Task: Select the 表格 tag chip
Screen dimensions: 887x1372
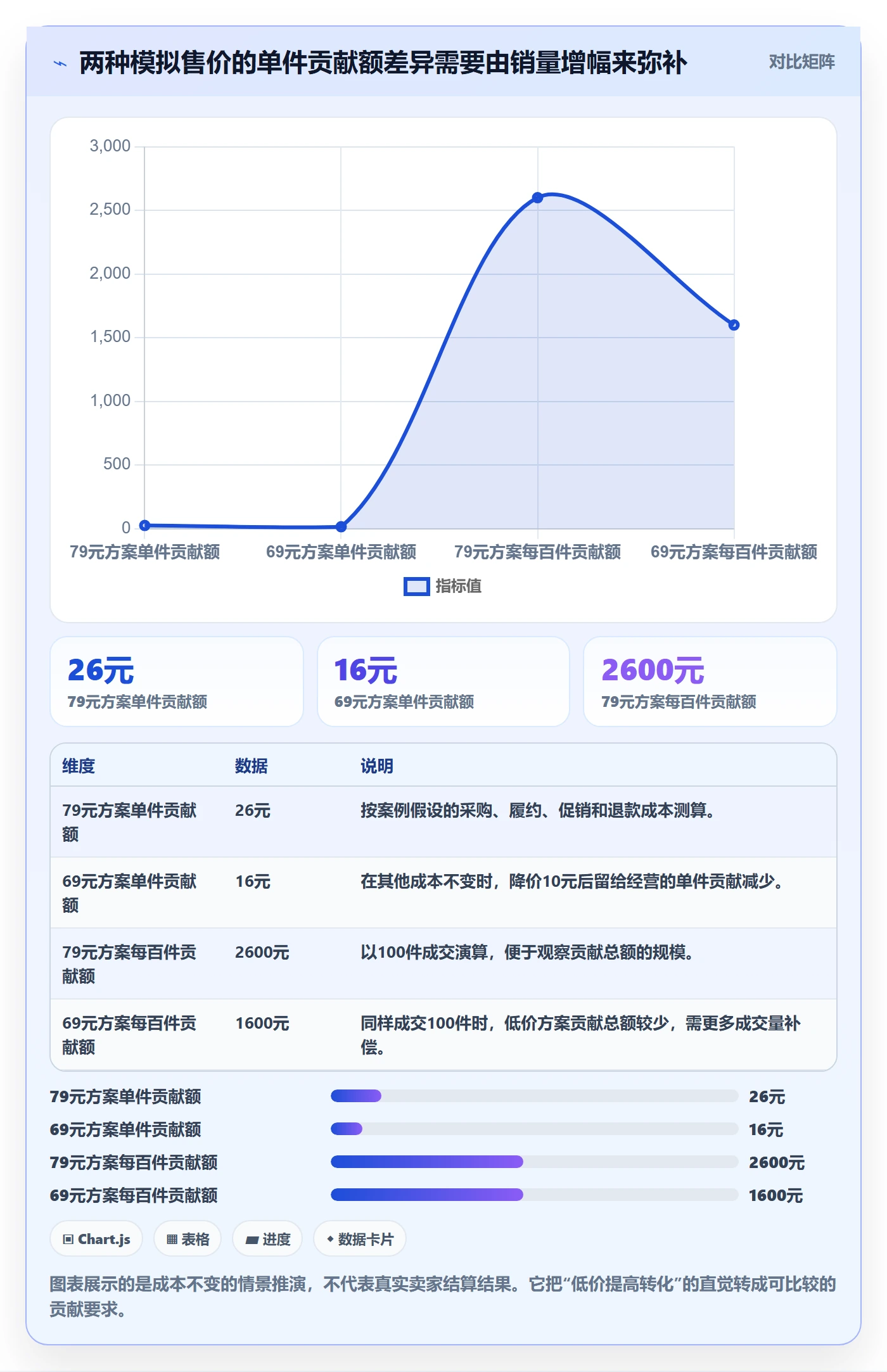Action: (x=188, y=1239)
